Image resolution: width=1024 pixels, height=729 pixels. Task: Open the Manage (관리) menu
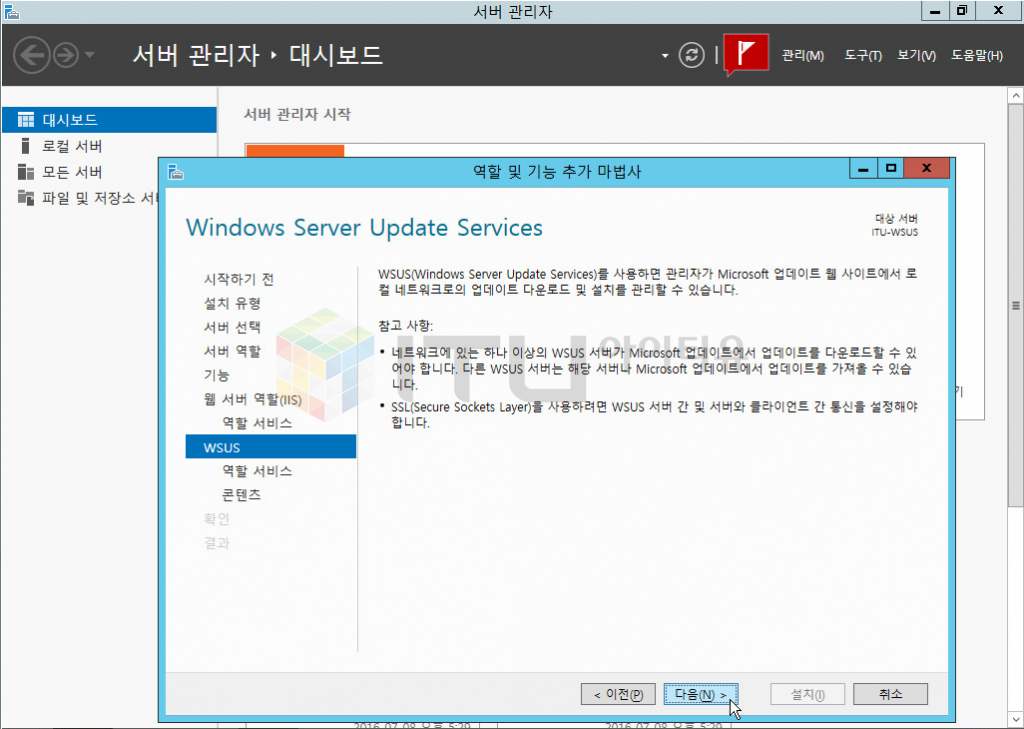pos(802,56)
